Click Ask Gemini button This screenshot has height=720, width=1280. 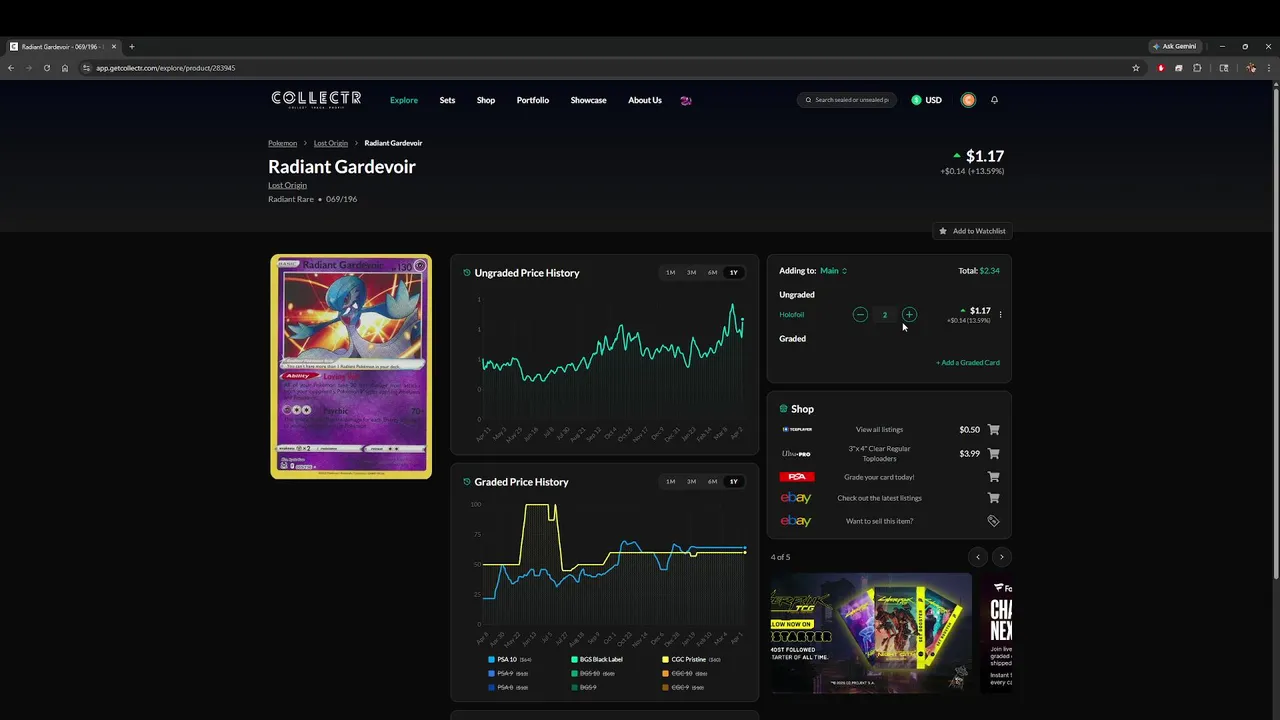tap(1175, 46)
